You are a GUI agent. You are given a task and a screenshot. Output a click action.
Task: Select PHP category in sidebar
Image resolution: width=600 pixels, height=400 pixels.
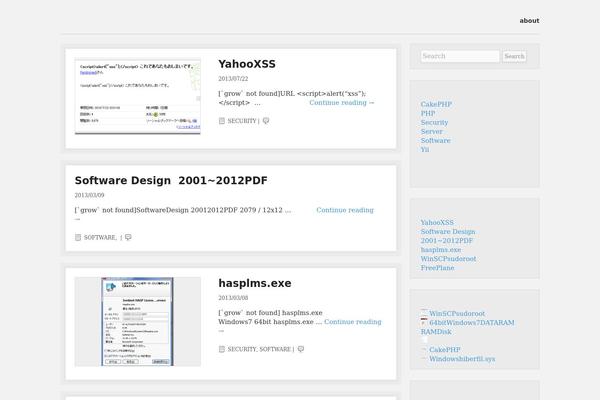428,113
